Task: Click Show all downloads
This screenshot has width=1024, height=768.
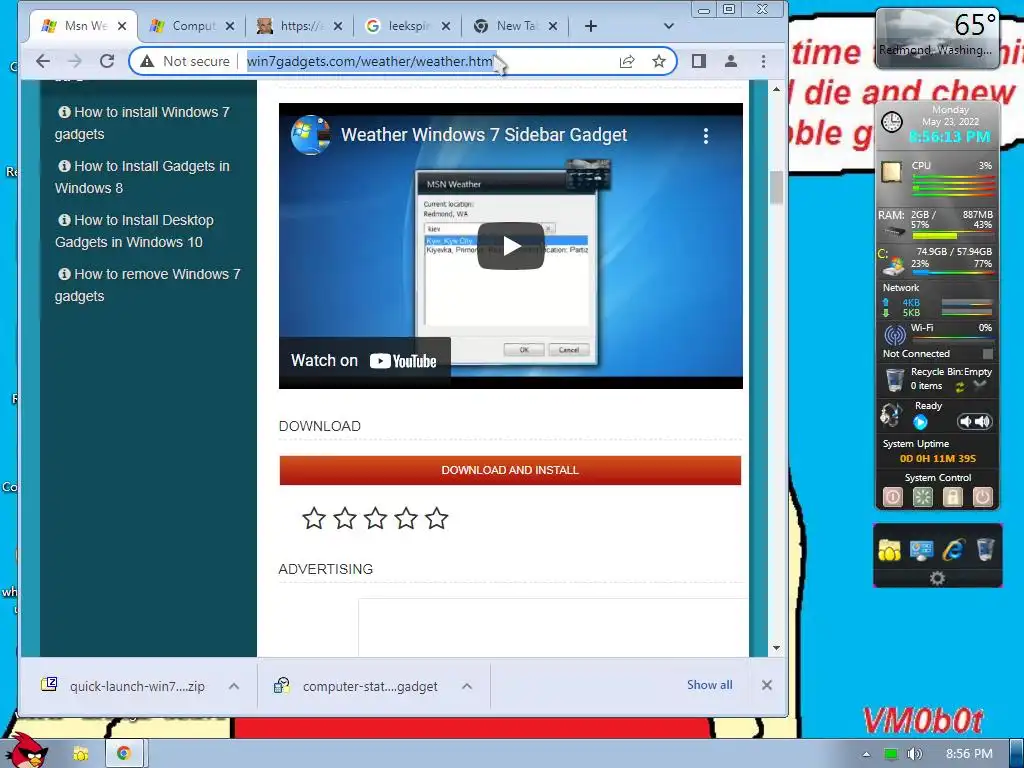Action: [709, 684]
